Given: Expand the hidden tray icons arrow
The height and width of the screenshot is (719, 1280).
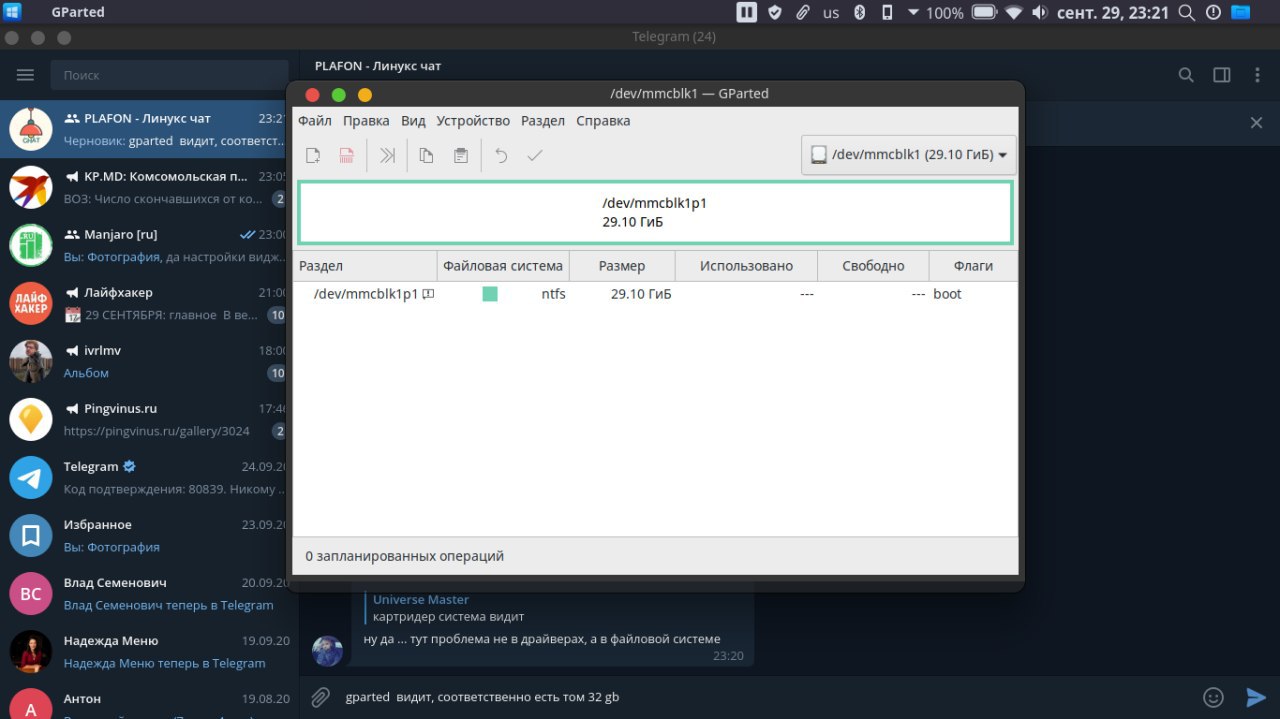Looking at the screenshot, I should [x=913, y=13].
